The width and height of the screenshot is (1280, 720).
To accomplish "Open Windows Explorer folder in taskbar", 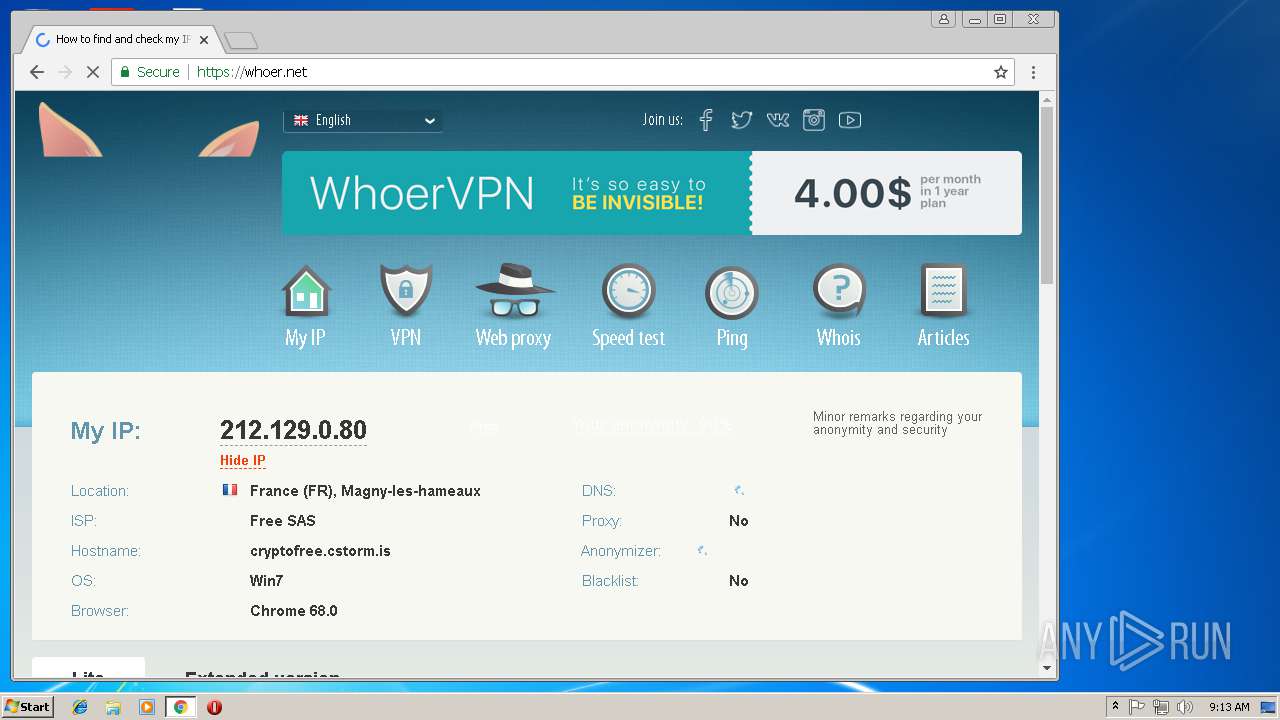I will (x=113, y=707).
